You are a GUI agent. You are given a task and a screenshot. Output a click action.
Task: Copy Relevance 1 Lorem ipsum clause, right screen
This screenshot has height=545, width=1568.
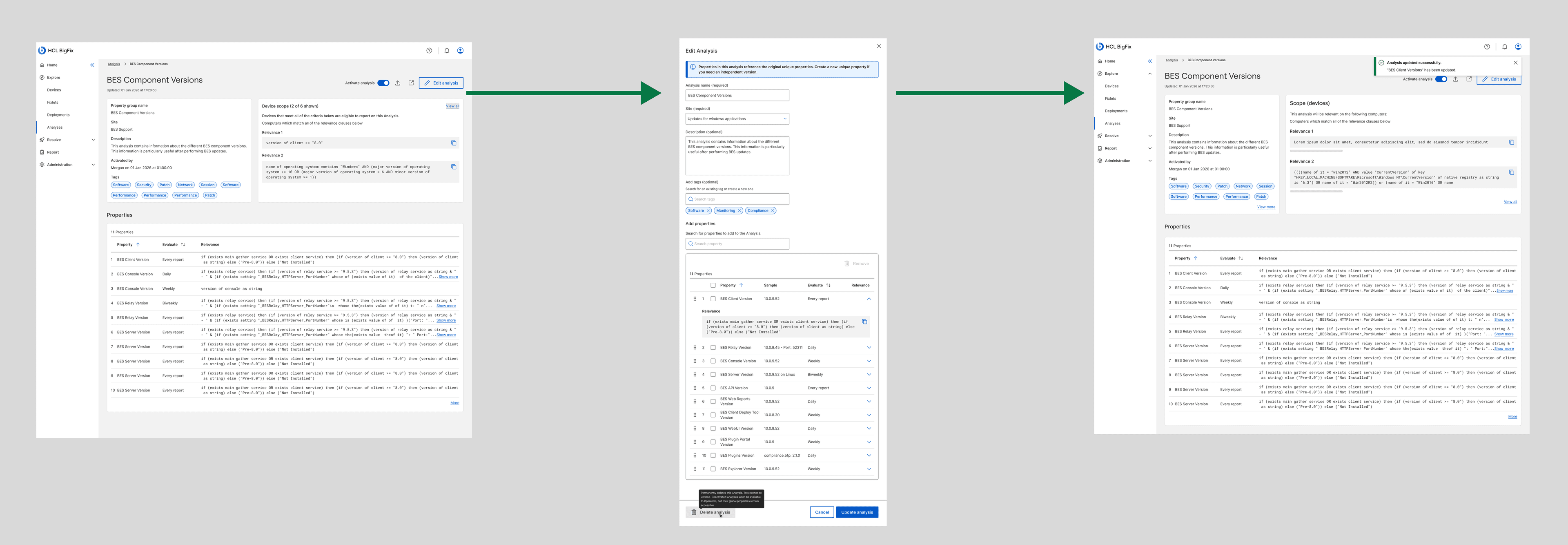pos(1511,143)
